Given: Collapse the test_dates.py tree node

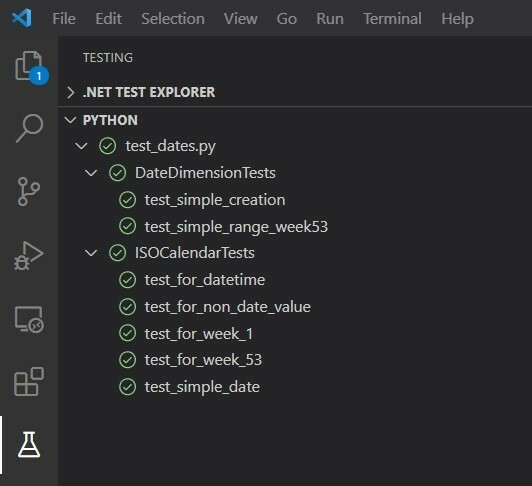Looking at the screenshot, I should [81, 146].
